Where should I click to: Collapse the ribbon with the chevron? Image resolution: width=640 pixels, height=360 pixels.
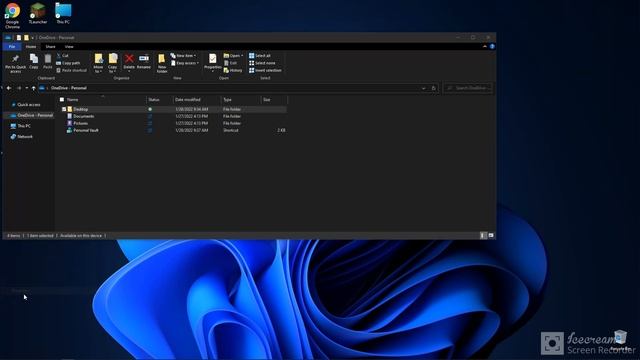(x=484, y=47)
